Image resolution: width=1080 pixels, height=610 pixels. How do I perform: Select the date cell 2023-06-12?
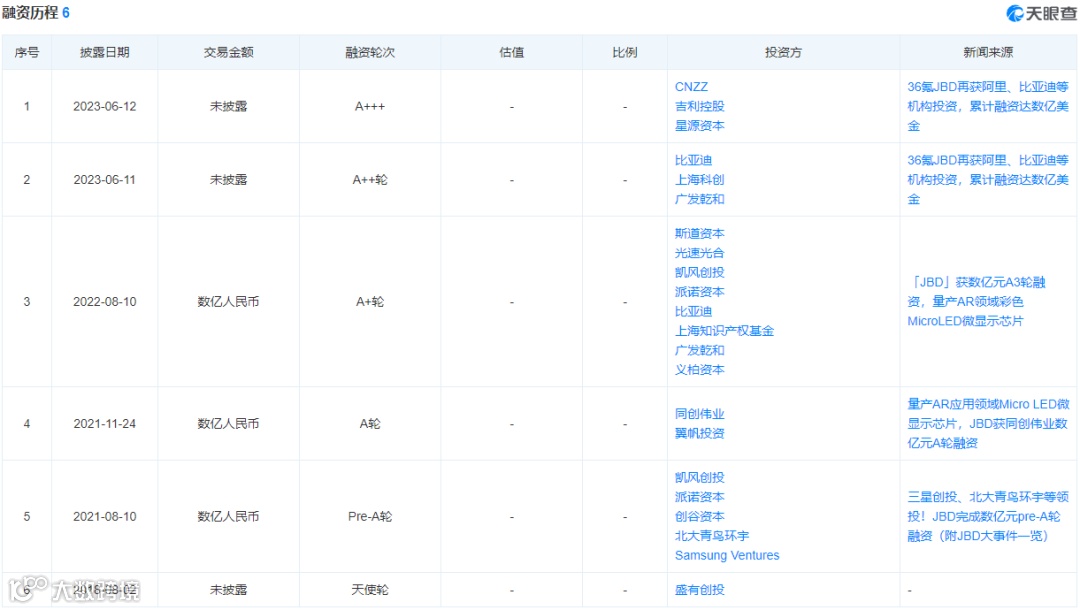[x=105, y=107]
